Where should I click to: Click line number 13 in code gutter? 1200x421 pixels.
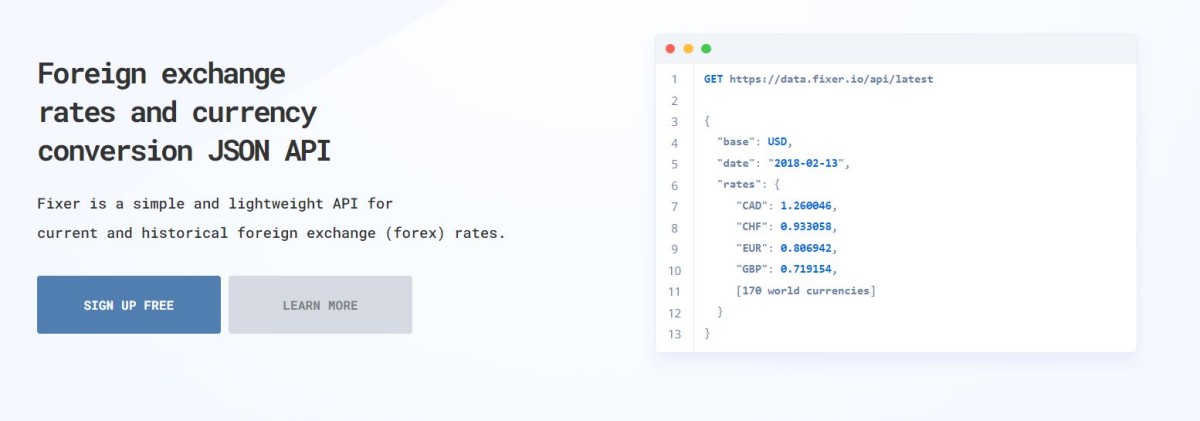(x=674, y=333)
